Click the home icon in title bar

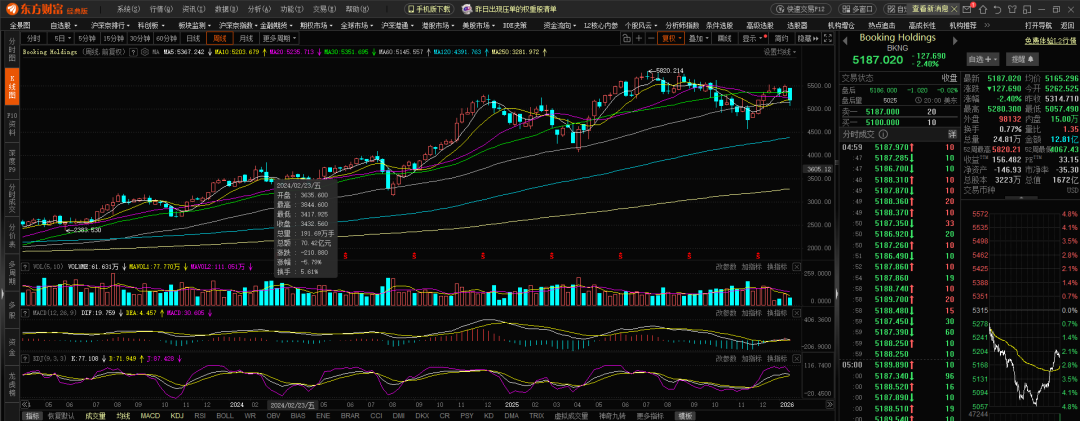click(983, 9)
